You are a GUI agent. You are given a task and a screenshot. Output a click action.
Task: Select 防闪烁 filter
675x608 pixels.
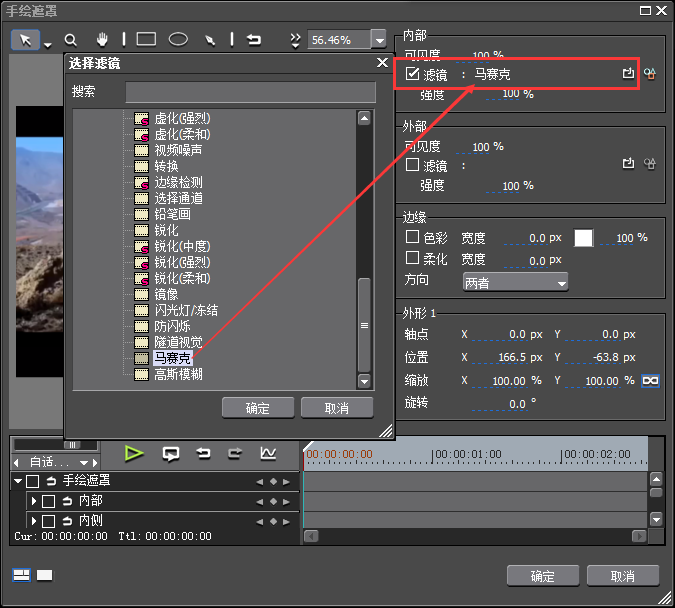(x=172, y=326)
